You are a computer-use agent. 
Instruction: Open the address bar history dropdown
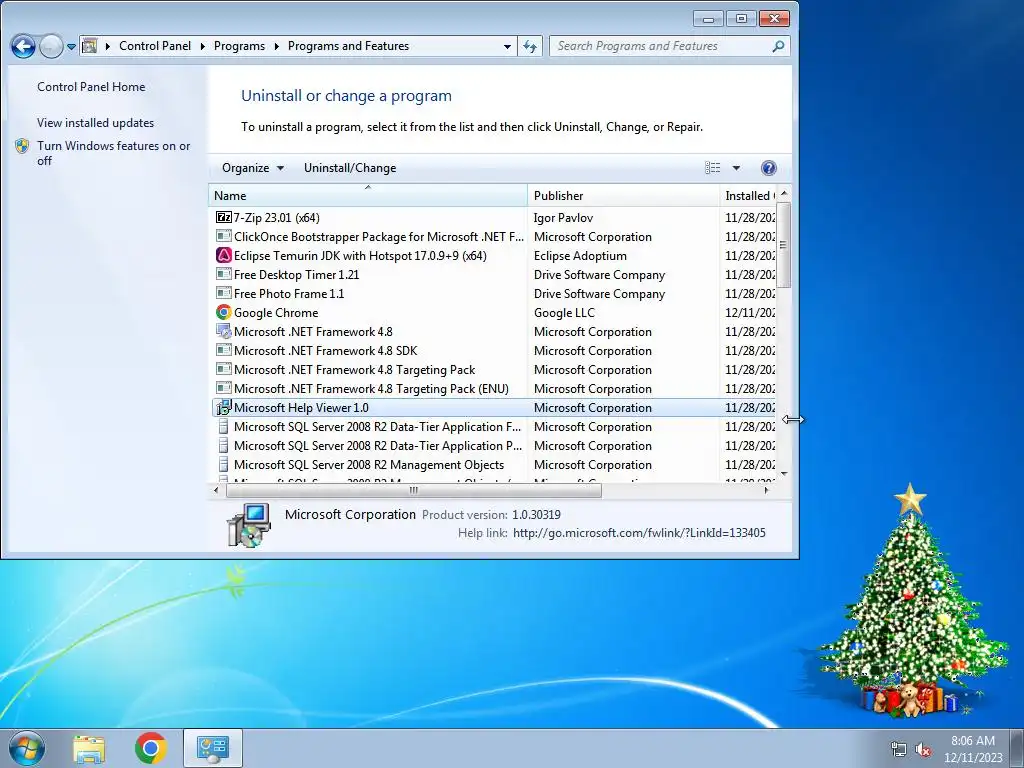[x=507, y=46]
